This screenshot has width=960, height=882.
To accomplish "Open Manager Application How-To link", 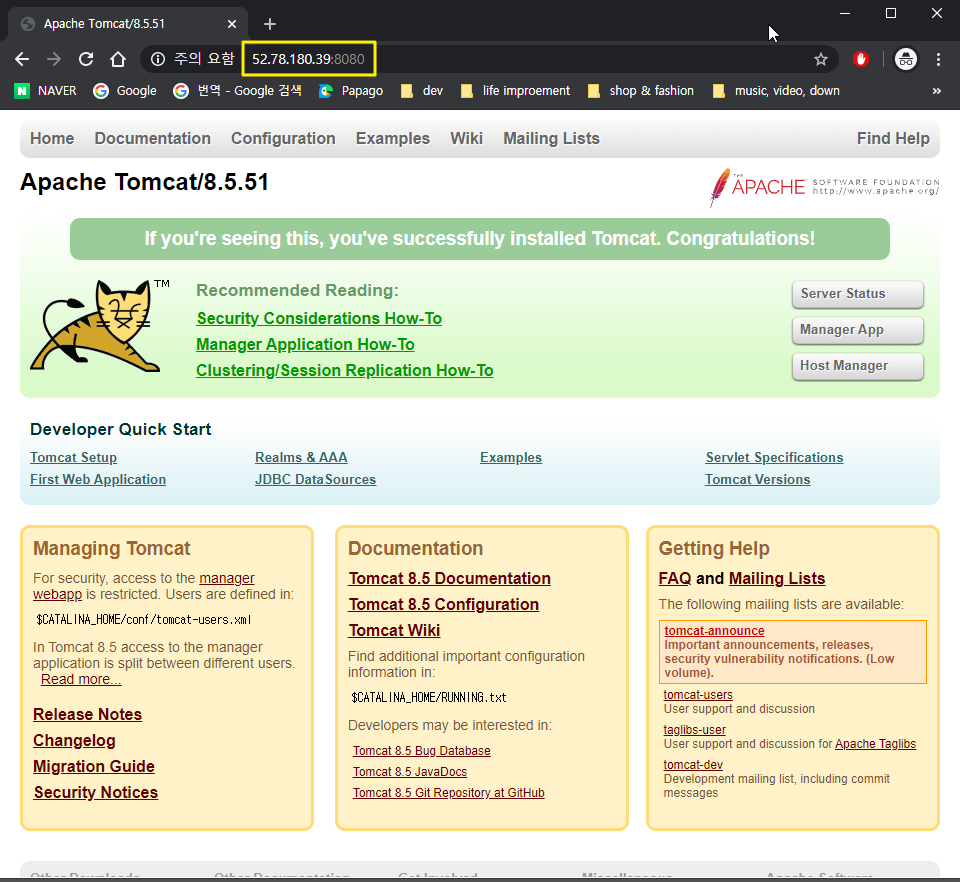I will coord(305,345).
